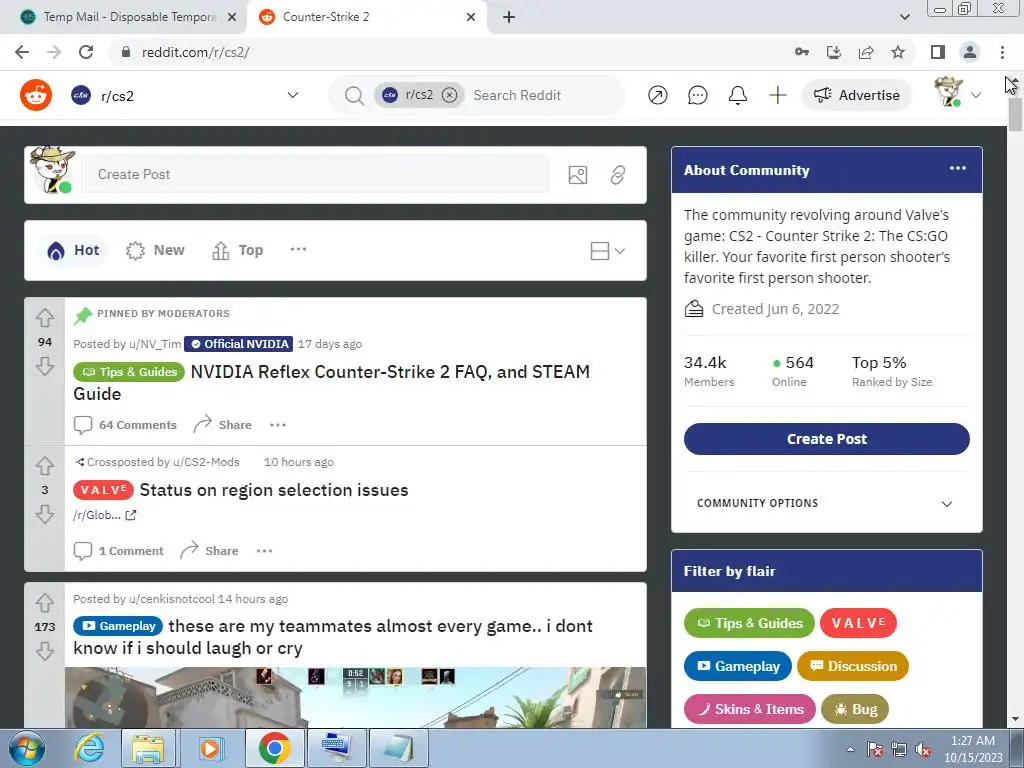The width and height of the screenshot is (1024, 768).
Task: Switch to Temp Mail browser tab
Action: tap(123, 17)
